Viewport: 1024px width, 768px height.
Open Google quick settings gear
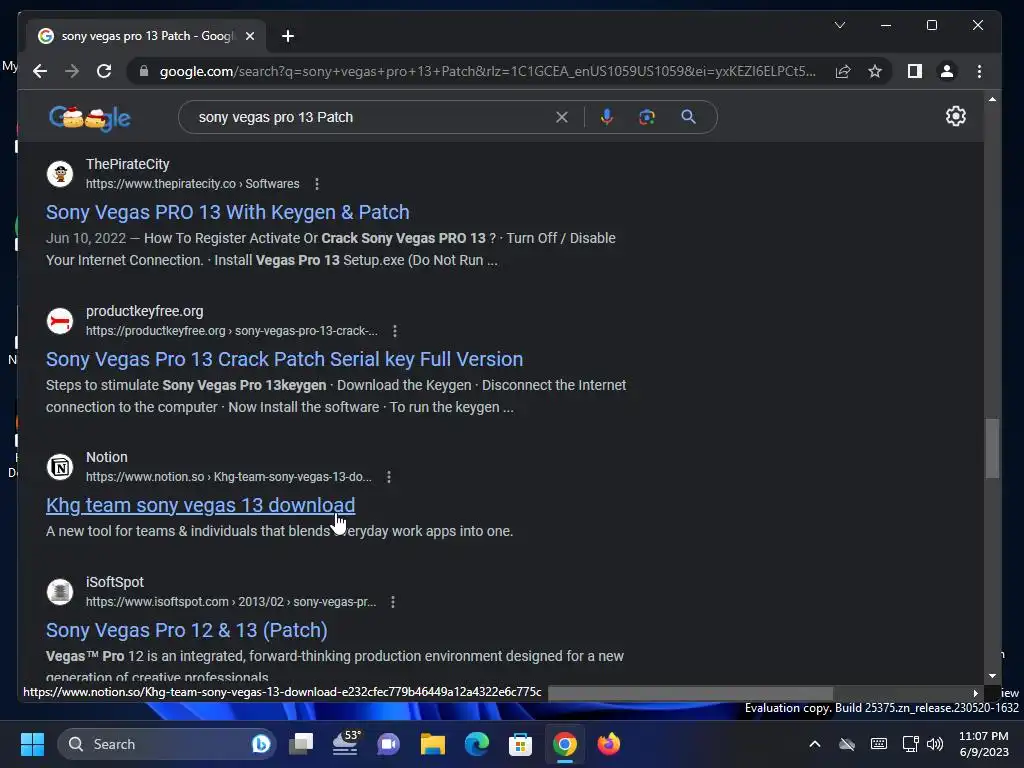click(955, 116)
